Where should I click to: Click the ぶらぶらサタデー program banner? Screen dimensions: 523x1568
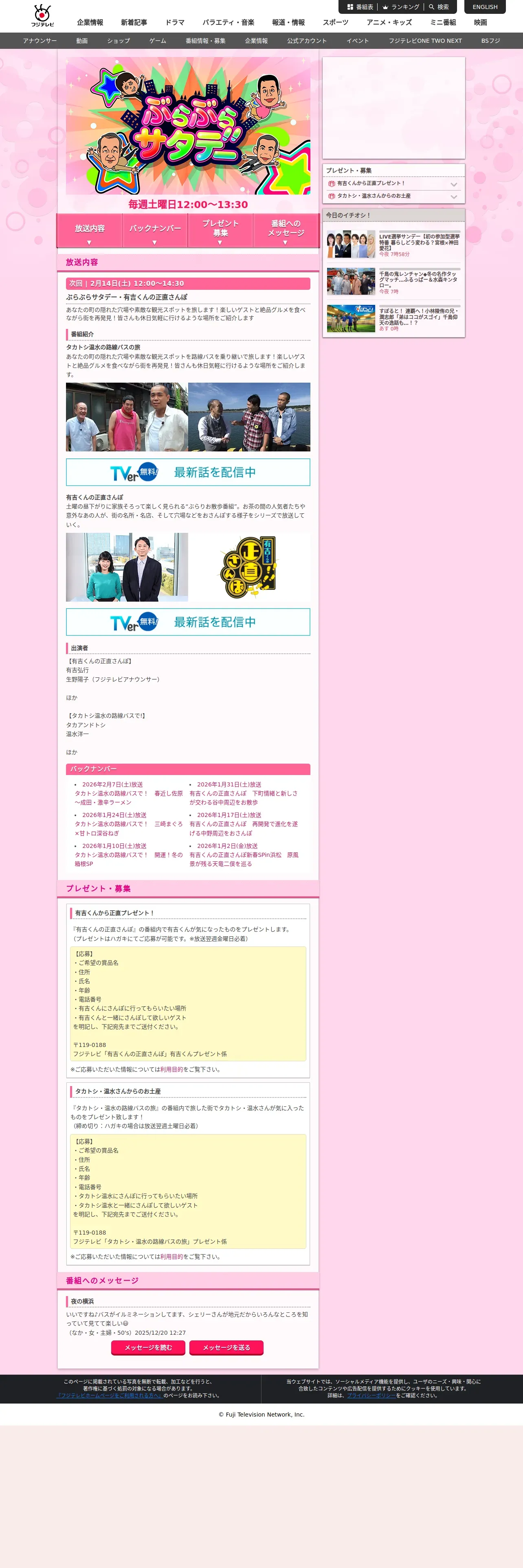point(188,126)
